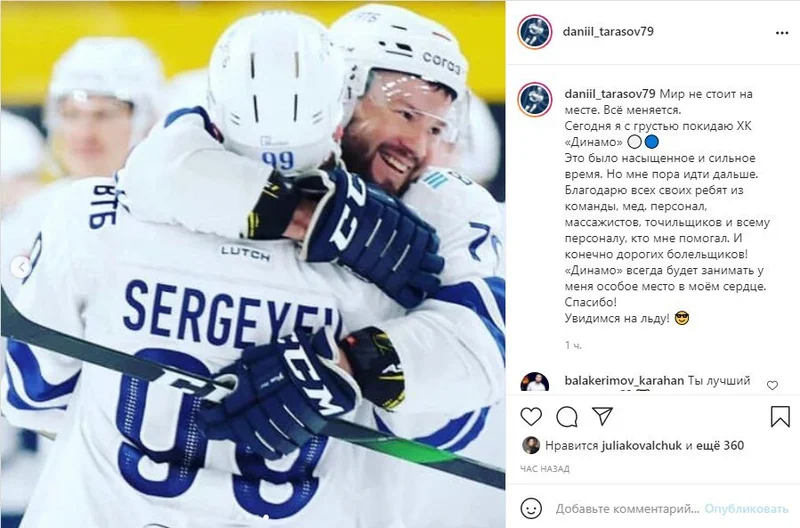Open the balakerimov_karahan username link

coord(624,381)
